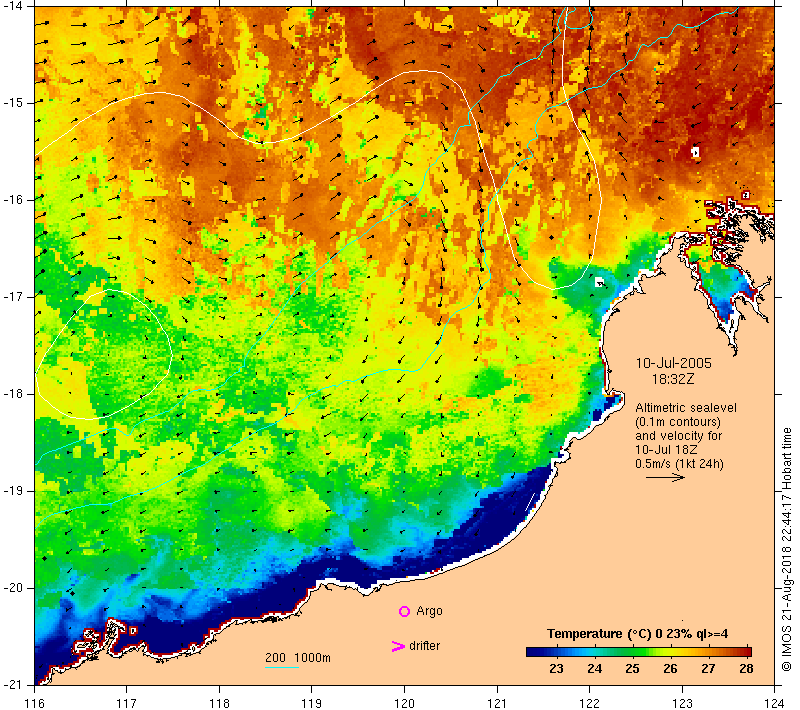Click the 'and velocity for' text

[x=679, y=436]
